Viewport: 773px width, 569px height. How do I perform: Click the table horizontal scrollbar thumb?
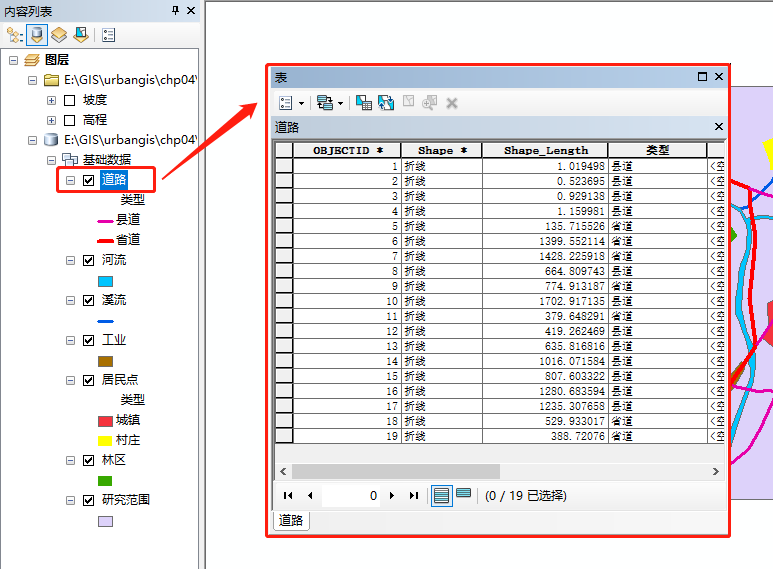(396, 471)
